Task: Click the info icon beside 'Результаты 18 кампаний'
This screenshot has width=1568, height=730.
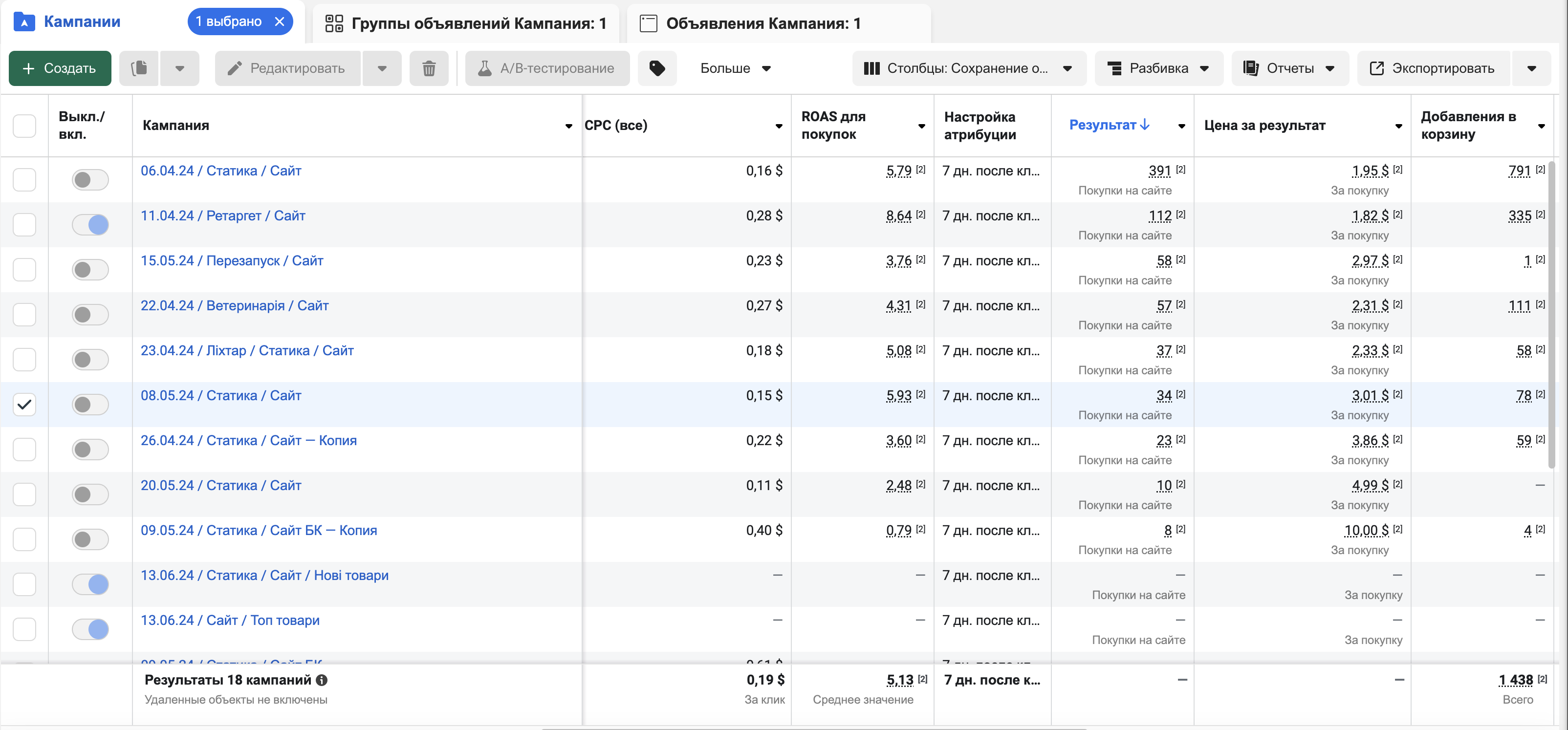Action: (x=322, y=680)
